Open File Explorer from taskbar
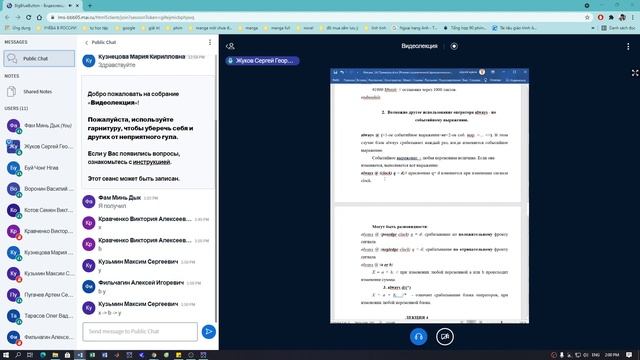Screen dimensions: 640x360 [x=55, y=355]
